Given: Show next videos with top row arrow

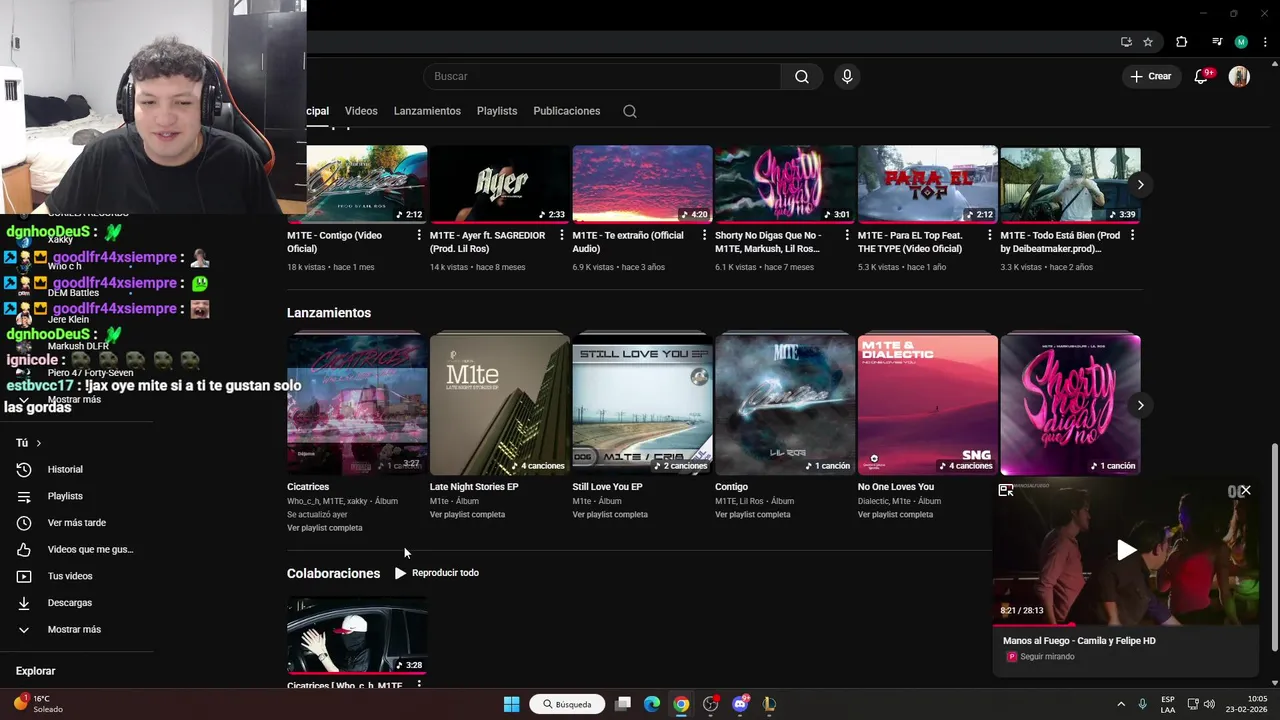Looking at the screenshot, I should [x=1140, y=185].
